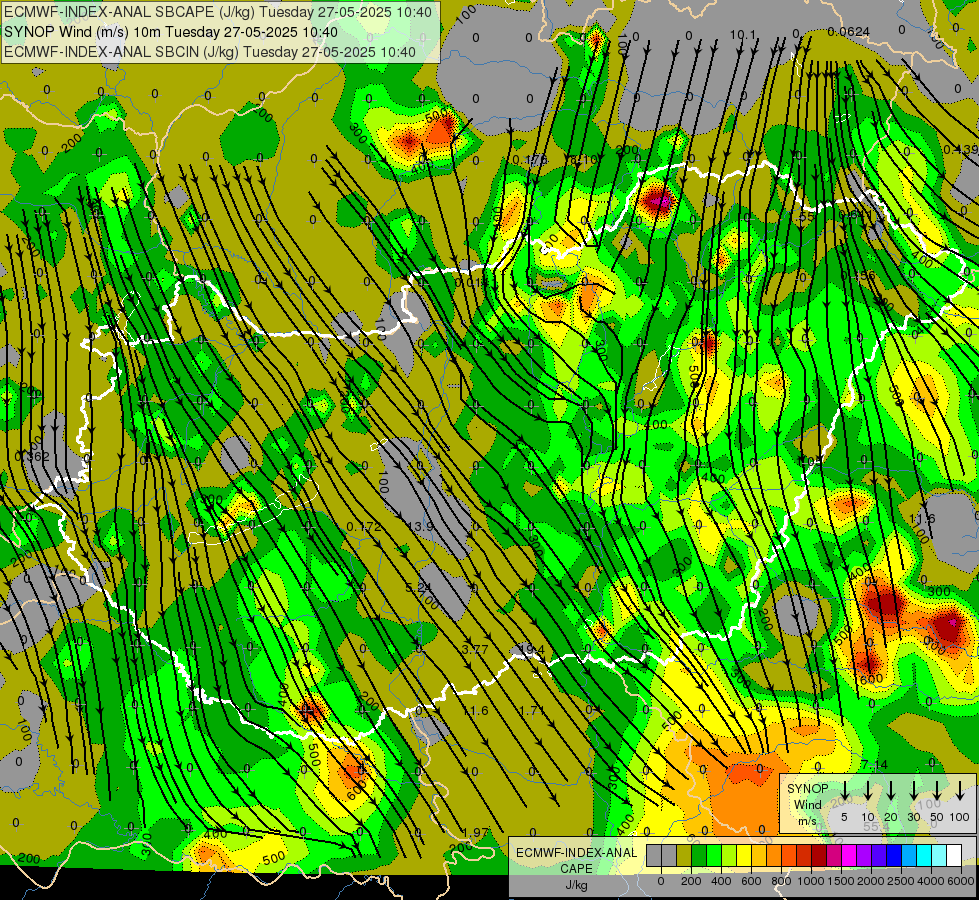Pick the bright green CAPE legend swatch
The height and width of the screenshot is (900, 979).
714,855
